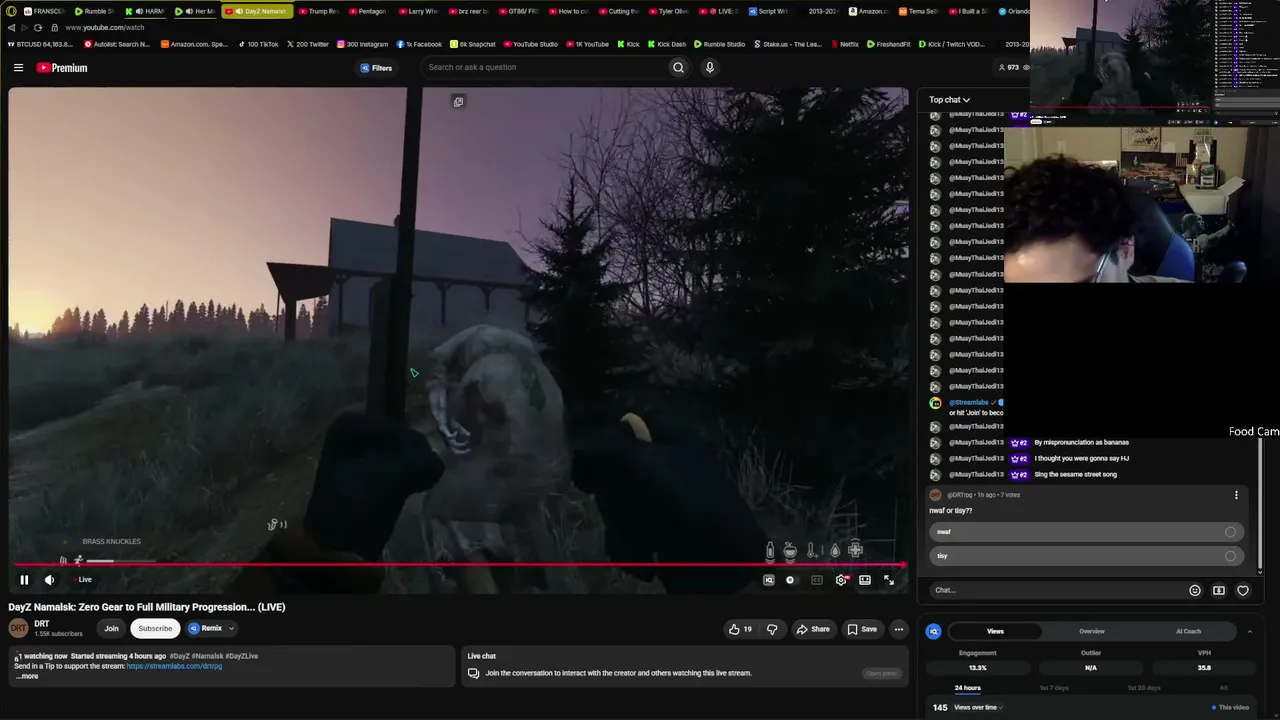Open the '1k Facebook' bookmark

coord(419,44)
